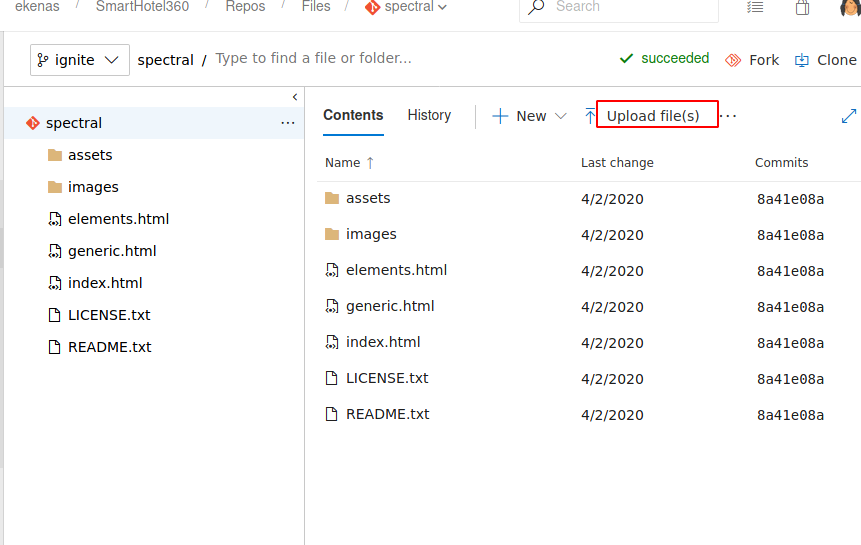
Task: Click the Upload file(s) button
Action: coord(656,116)
